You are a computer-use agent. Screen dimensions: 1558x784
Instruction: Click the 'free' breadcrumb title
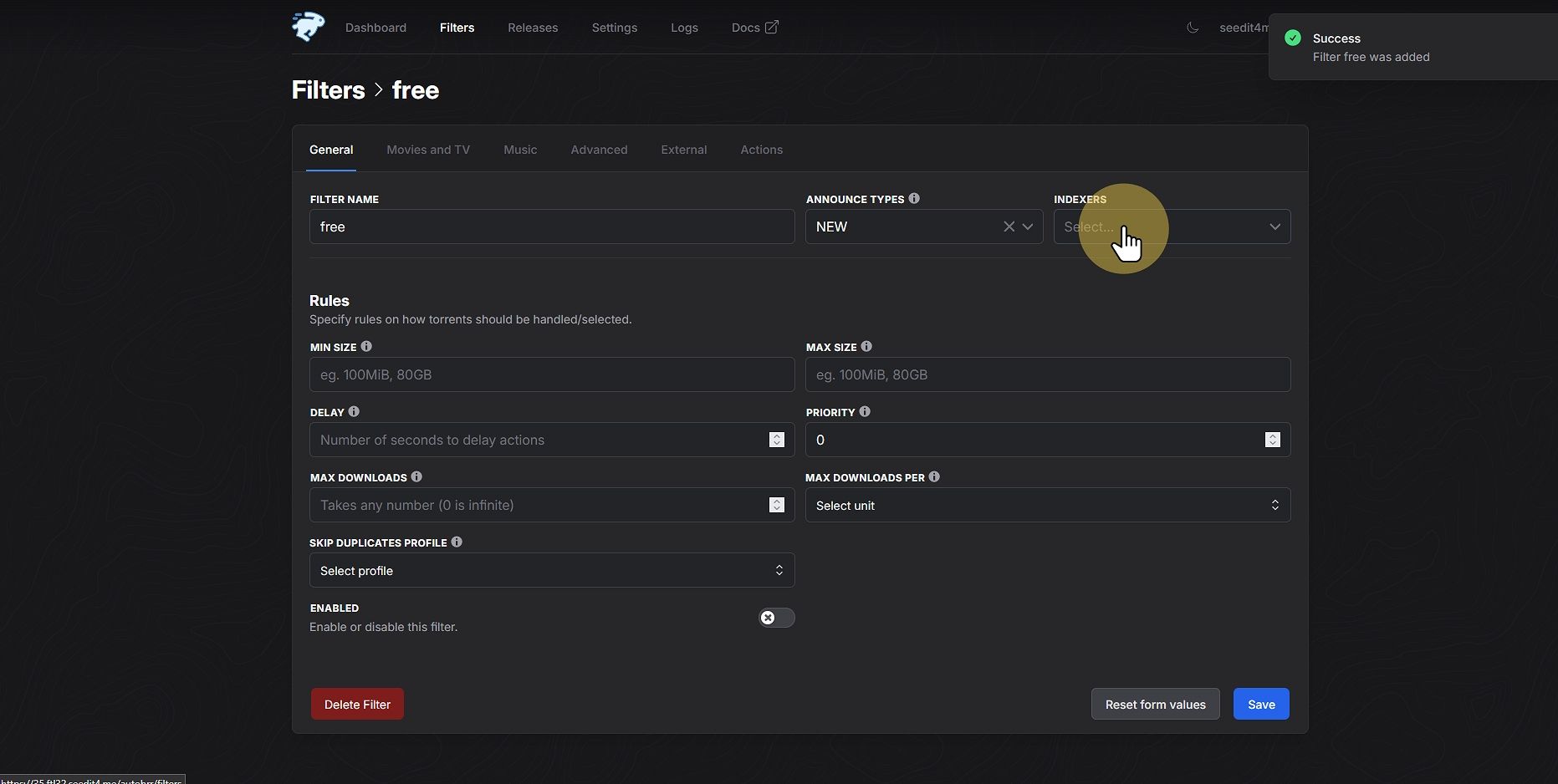(x=416, y=90)
